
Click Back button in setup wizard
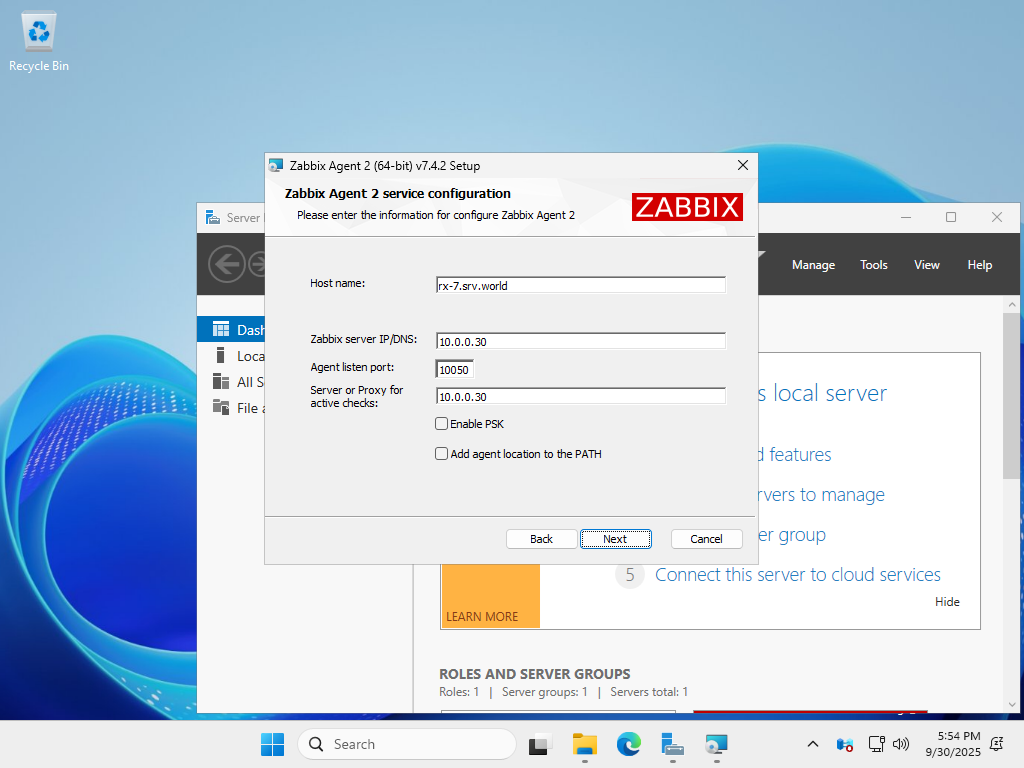541,539
